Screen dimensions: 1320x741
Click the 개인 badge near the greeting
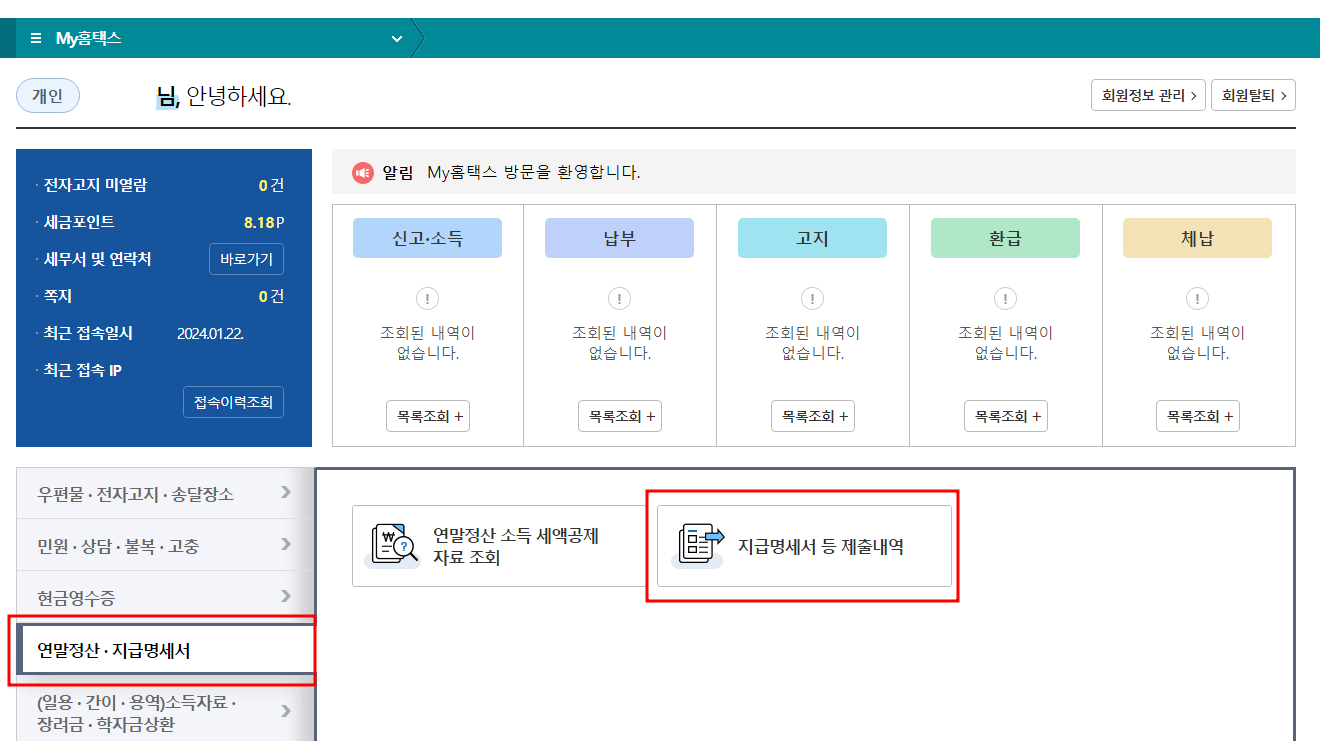click(x=47, y=95)
